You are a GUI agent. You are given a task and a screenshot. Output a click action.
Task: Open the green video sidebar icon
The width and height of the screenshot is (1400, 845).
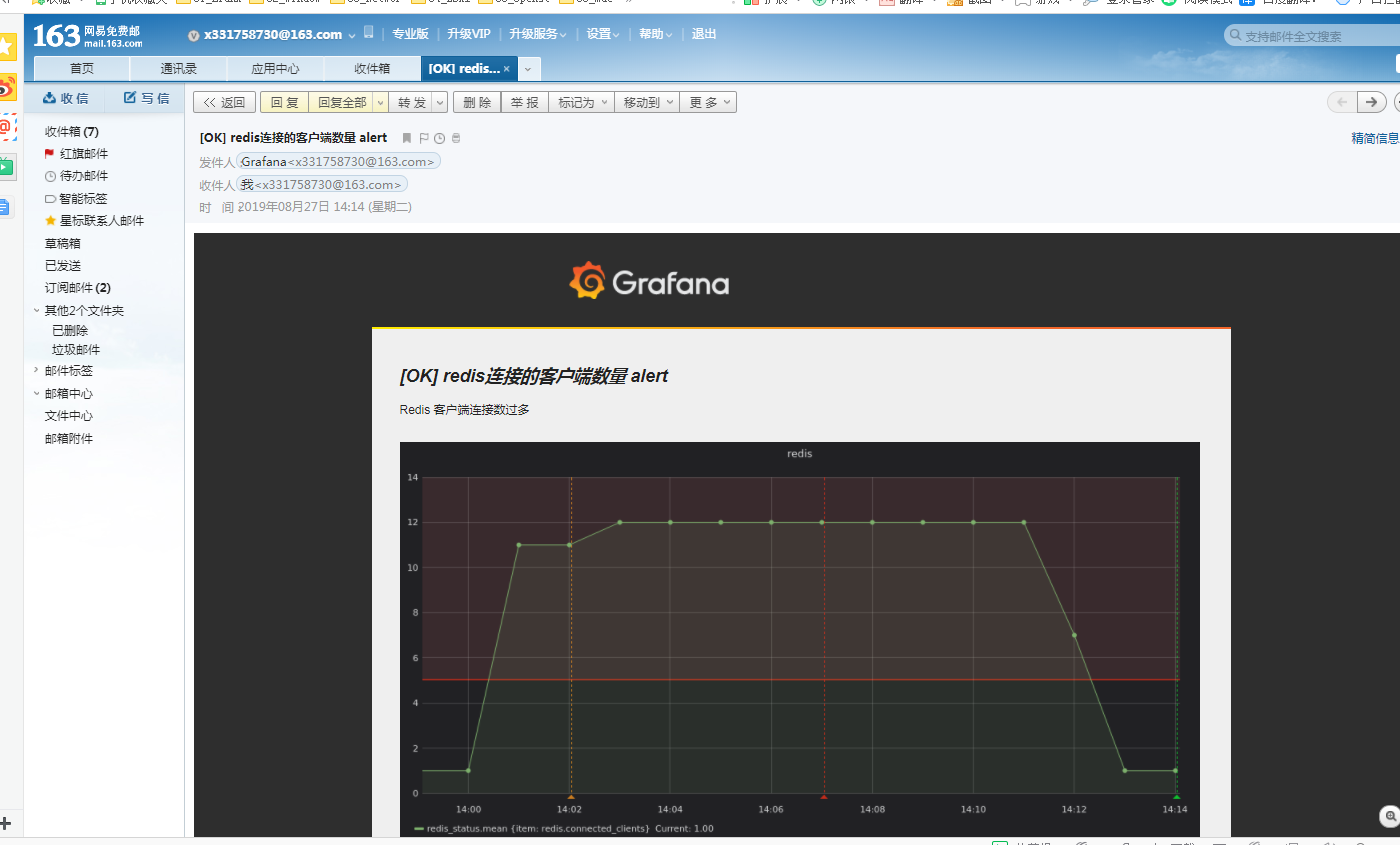click(7, 167)
